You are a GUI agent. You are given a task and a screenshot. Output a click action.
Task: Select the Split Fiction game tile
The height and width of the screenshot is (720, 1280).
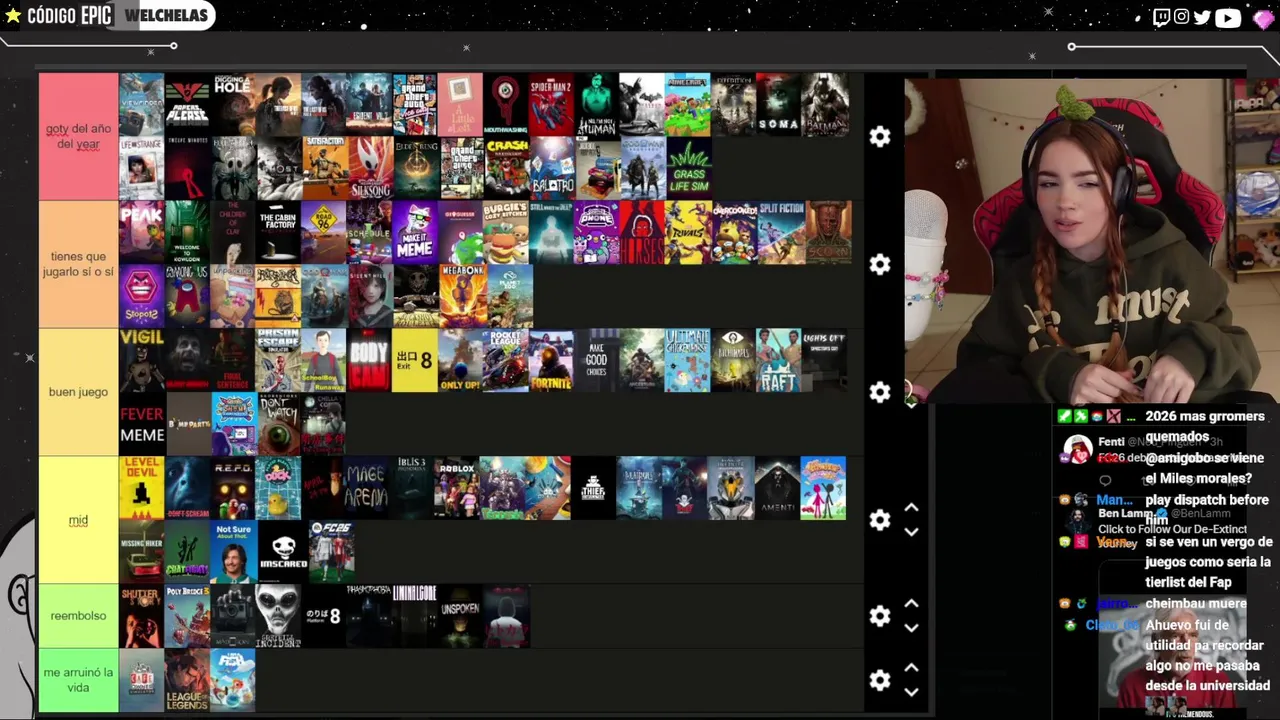click(x=782, y=232)
